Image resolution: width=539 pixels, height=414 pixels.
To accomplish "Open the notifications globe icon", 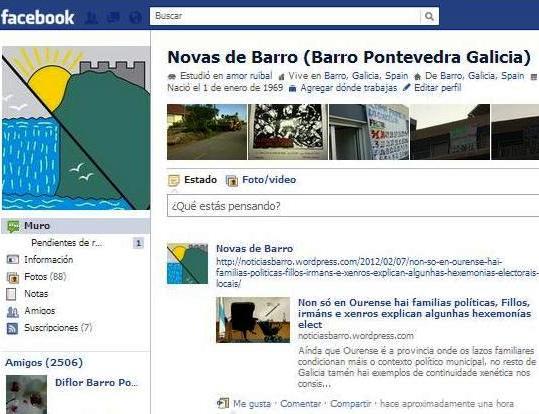I will point(135,17).
